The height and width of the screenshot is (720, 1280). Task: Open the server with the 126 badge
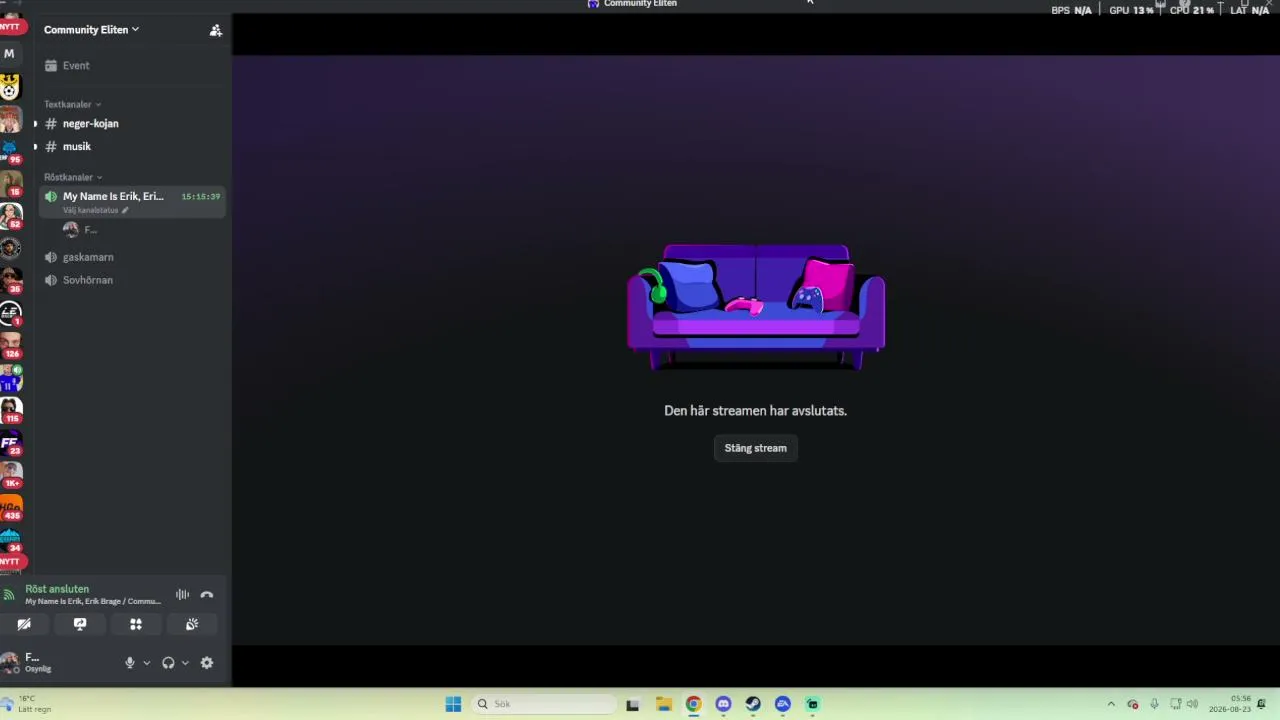pos(10,346)
